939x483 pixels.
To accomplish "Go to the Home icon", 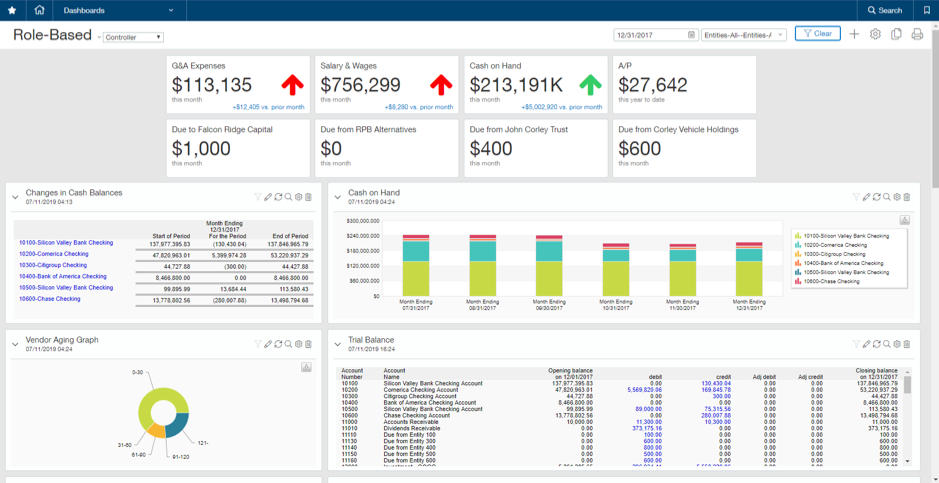I will [x=40, y=10].
